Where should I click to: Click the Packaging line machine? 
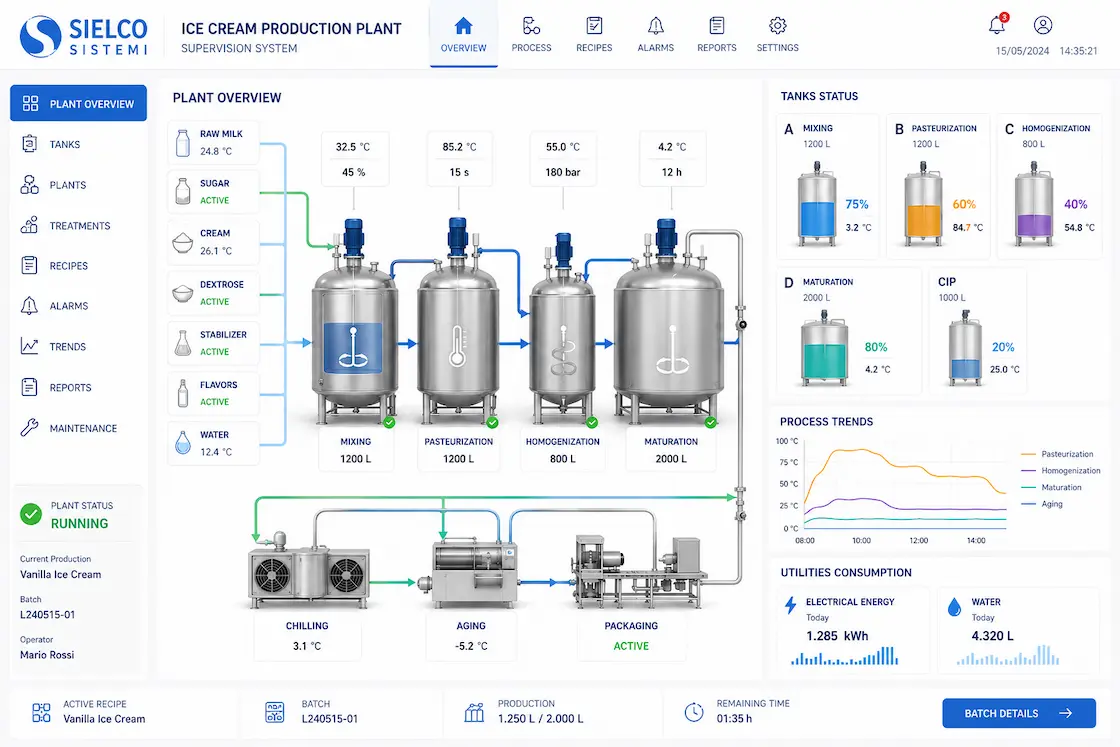click(638, 571)
